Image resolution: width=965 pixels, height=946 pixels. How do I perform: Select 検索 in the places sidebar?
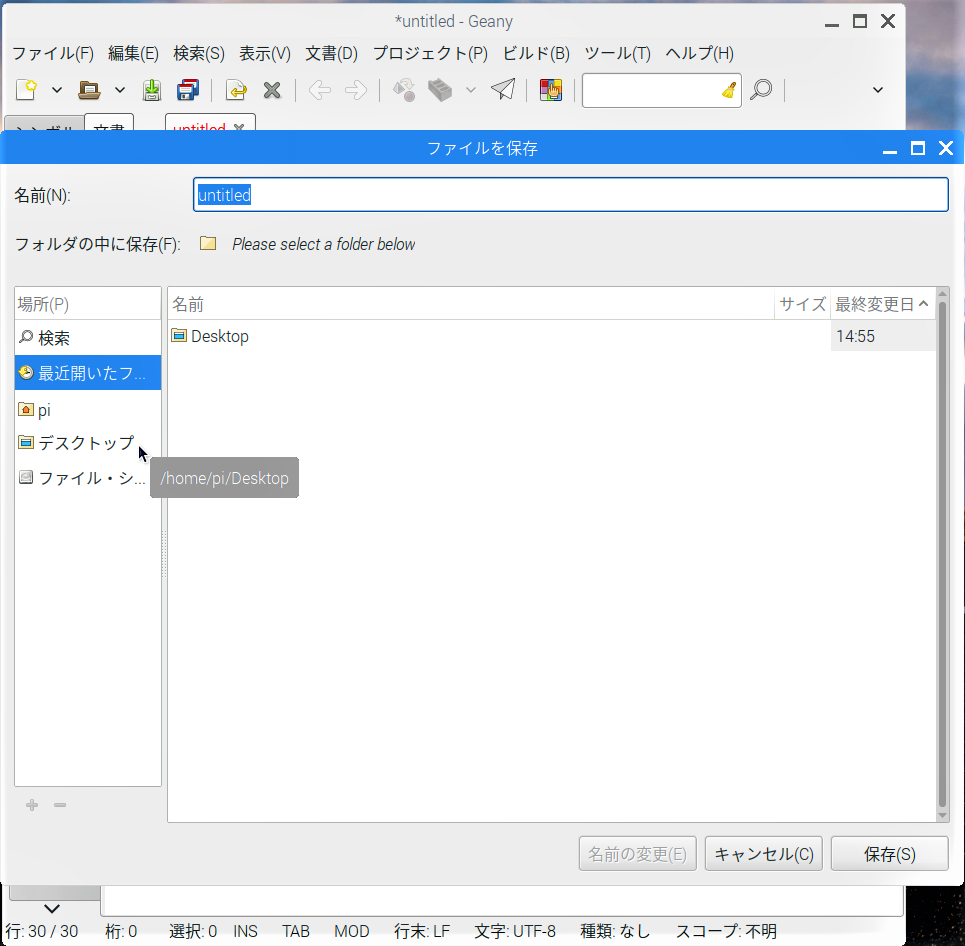(87, 338)
